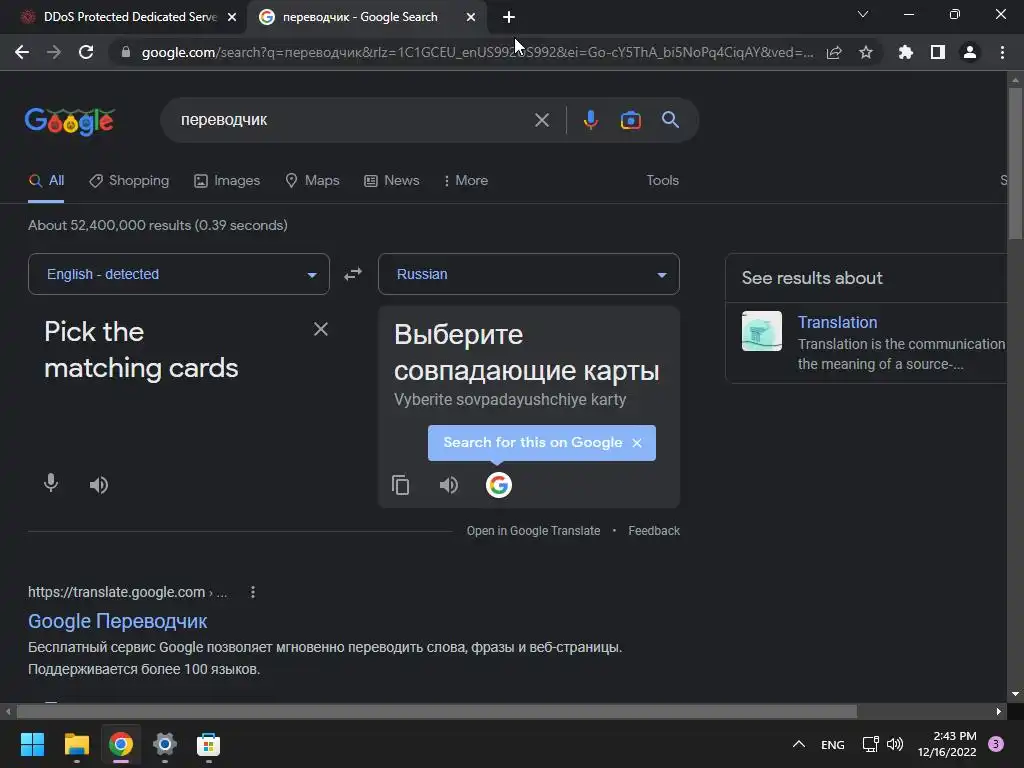Expand the More search filters menu

point(465,181)
